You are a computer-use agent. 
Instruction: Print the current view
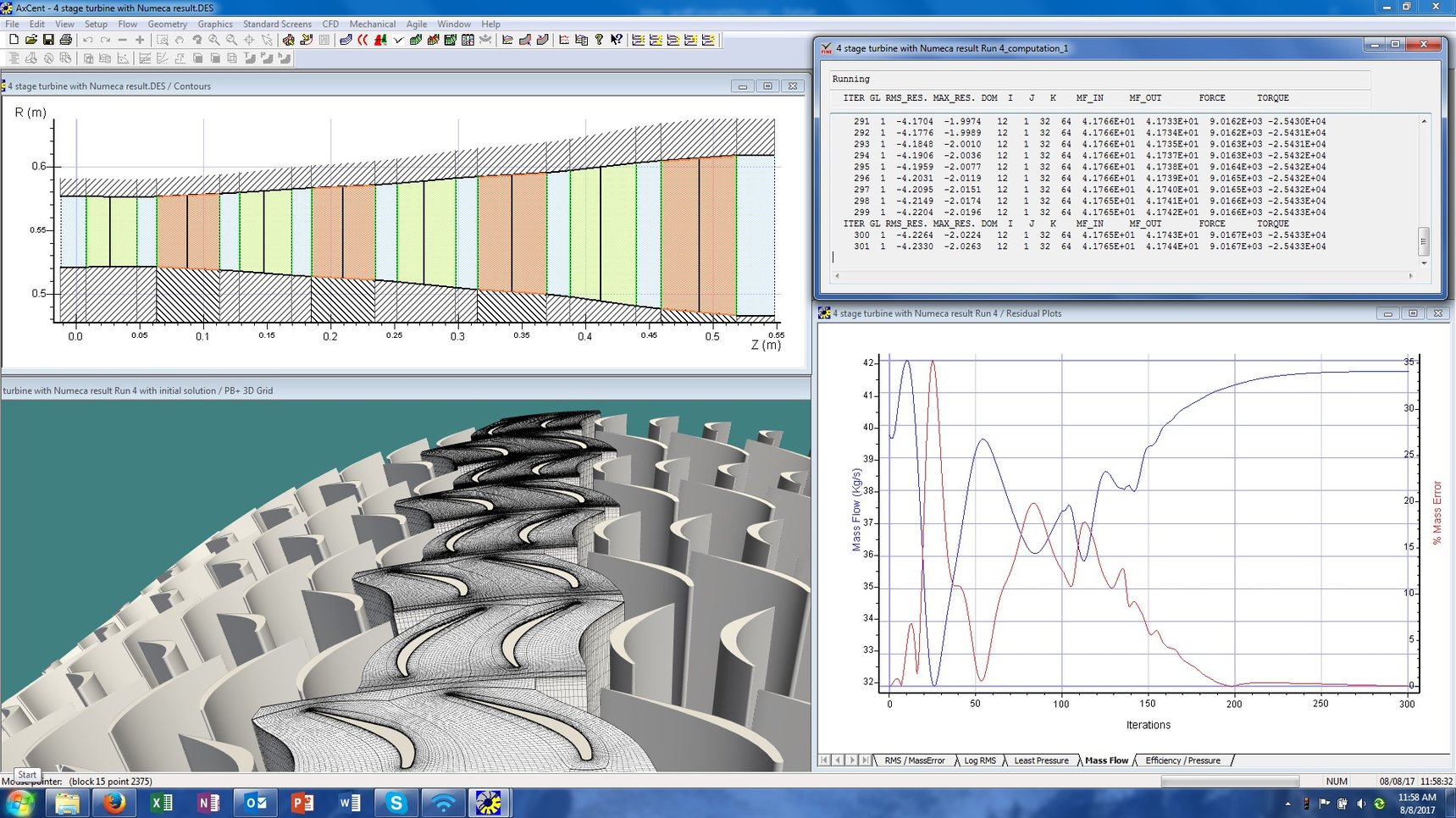pos(66,40)
